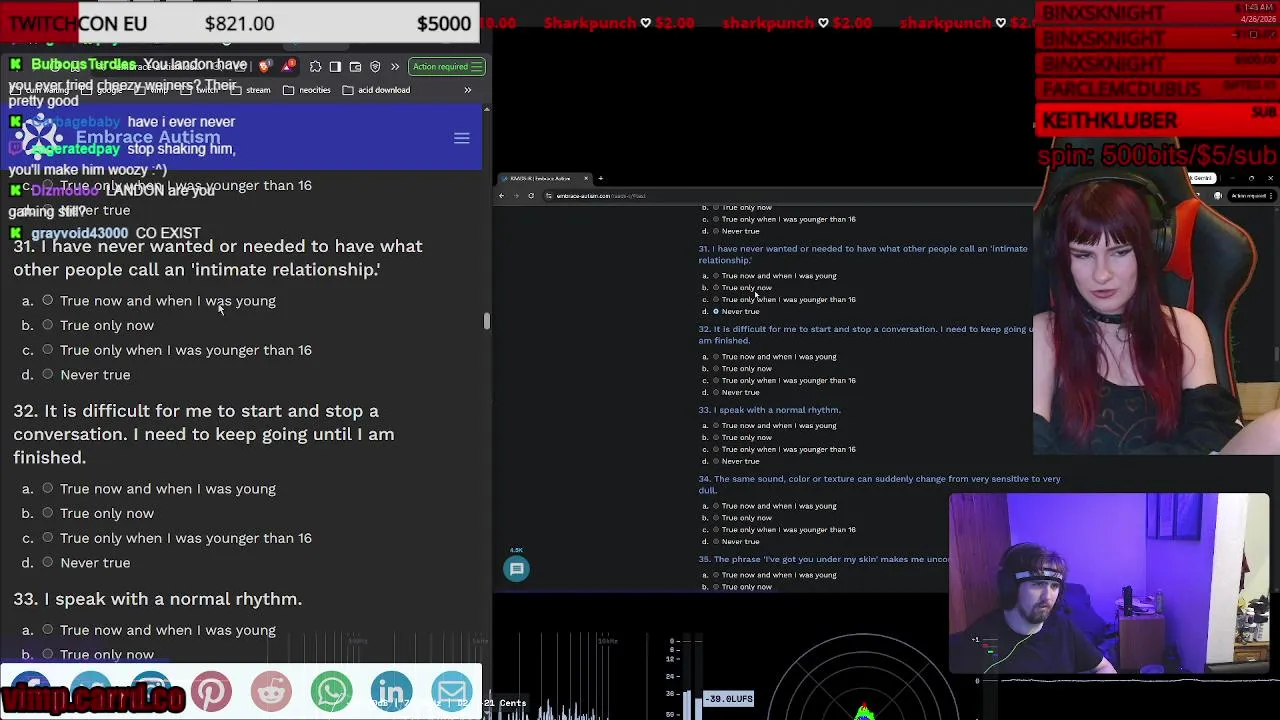Select 'True only now' for question 32 in right window
Image resolution: width=1280 pixels, height=720 pixels.
point(715,368)
